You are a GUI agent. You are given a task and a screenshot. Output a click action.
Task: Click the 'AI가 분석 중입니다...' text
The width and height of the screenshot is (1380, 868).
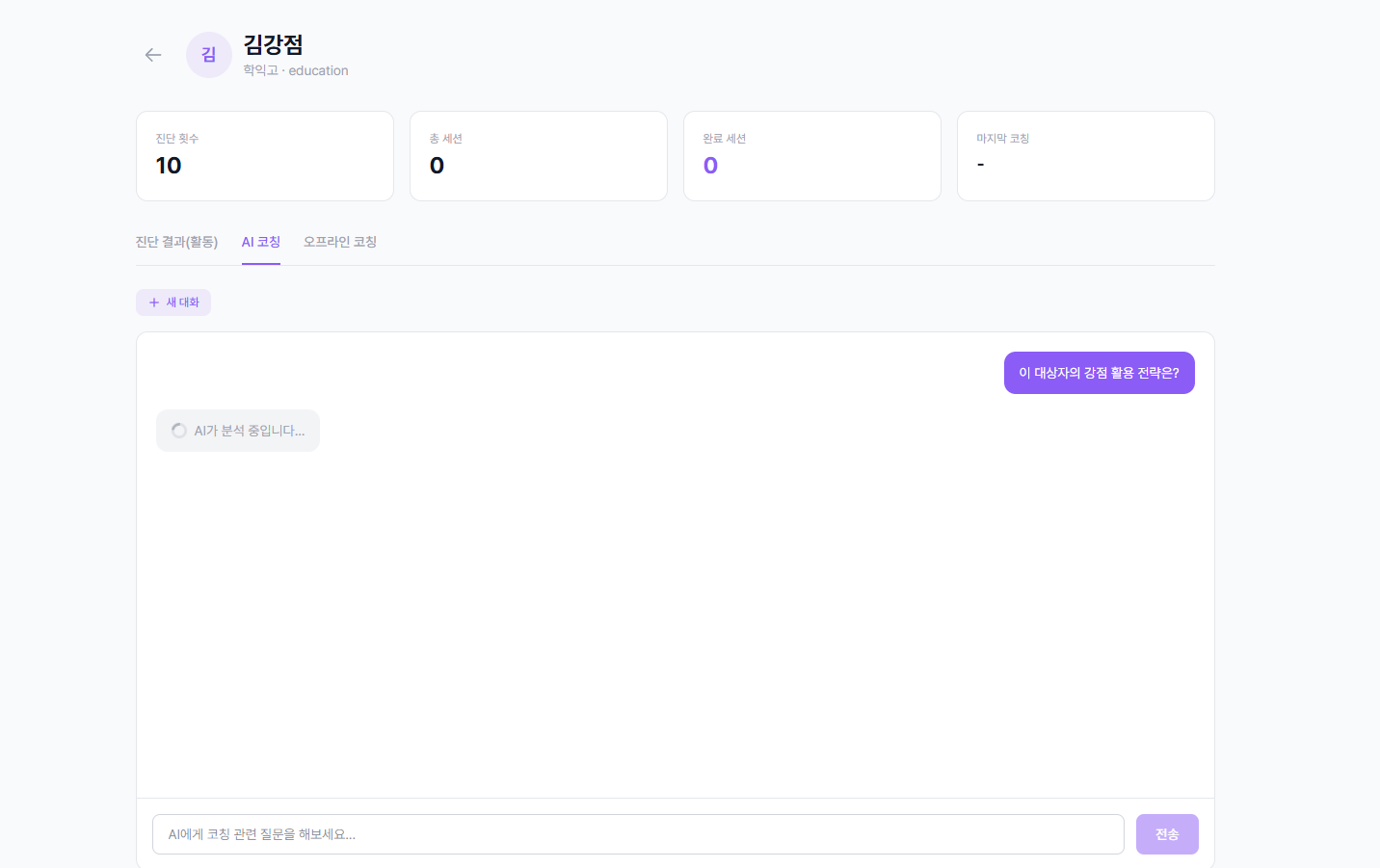click(x=250, y=431)
